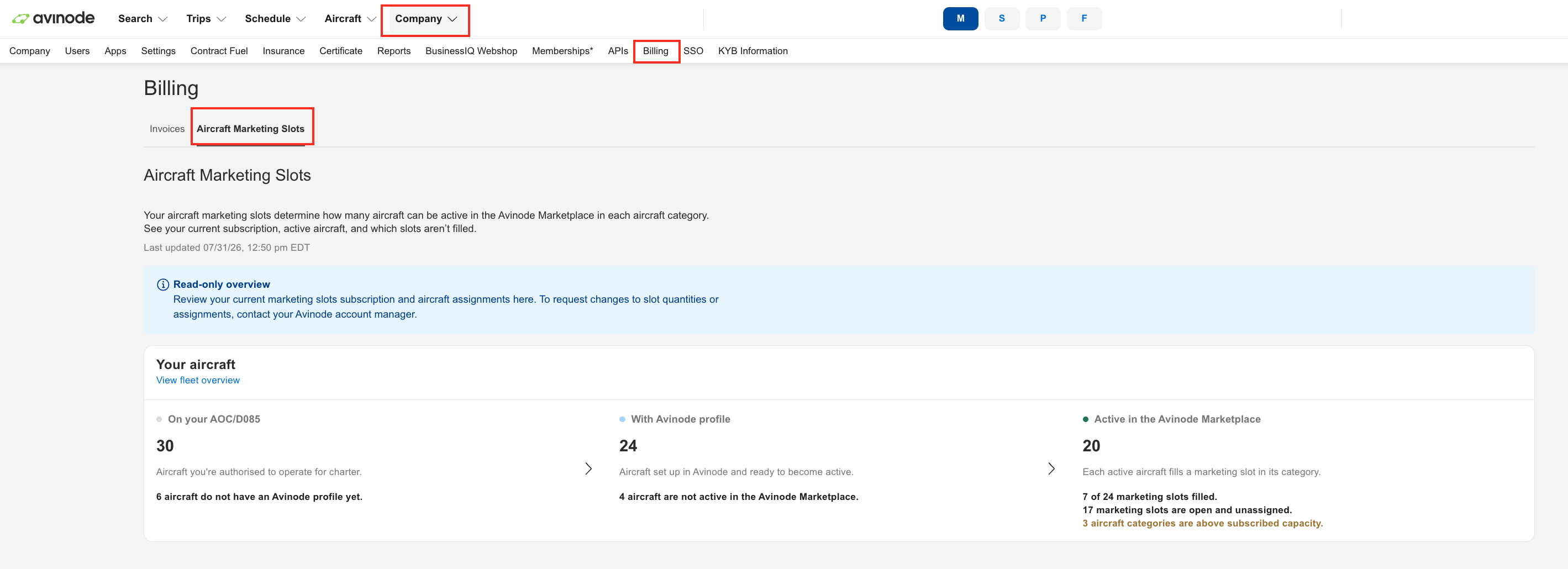This screenshot has width=1568, height=569.
Task: Select the Billing page
Action: (x=656, y=51)
